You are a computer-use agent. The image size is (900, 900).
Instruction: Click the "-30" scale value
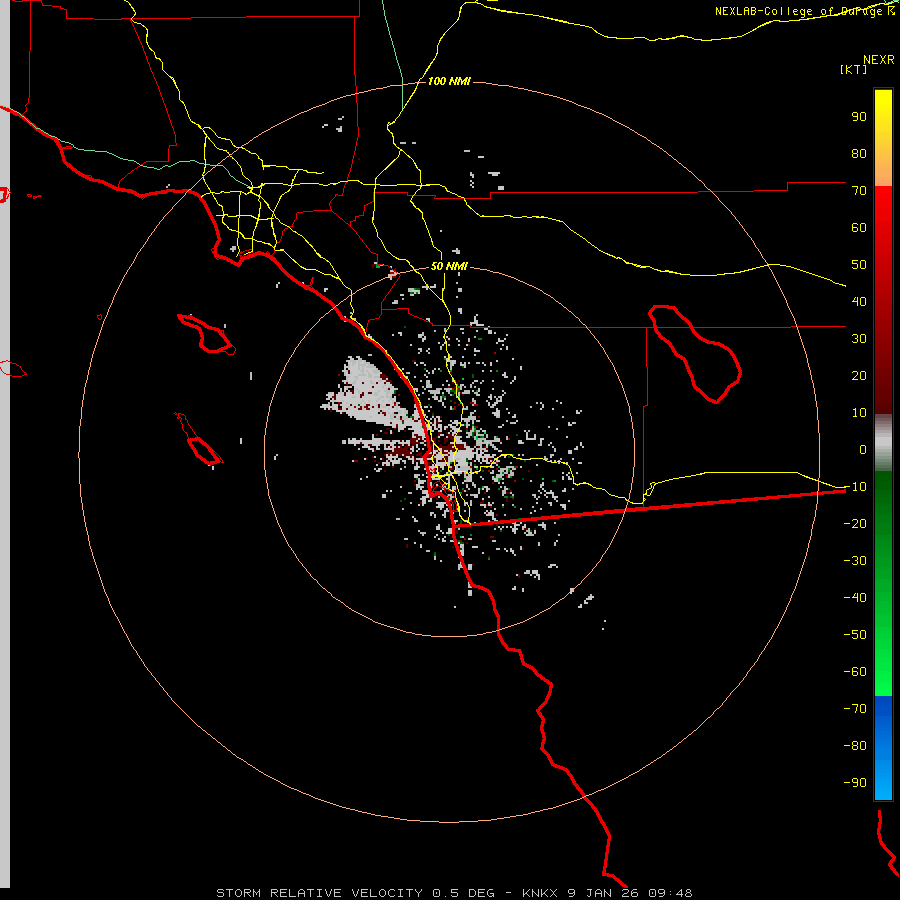pos(855,561)
